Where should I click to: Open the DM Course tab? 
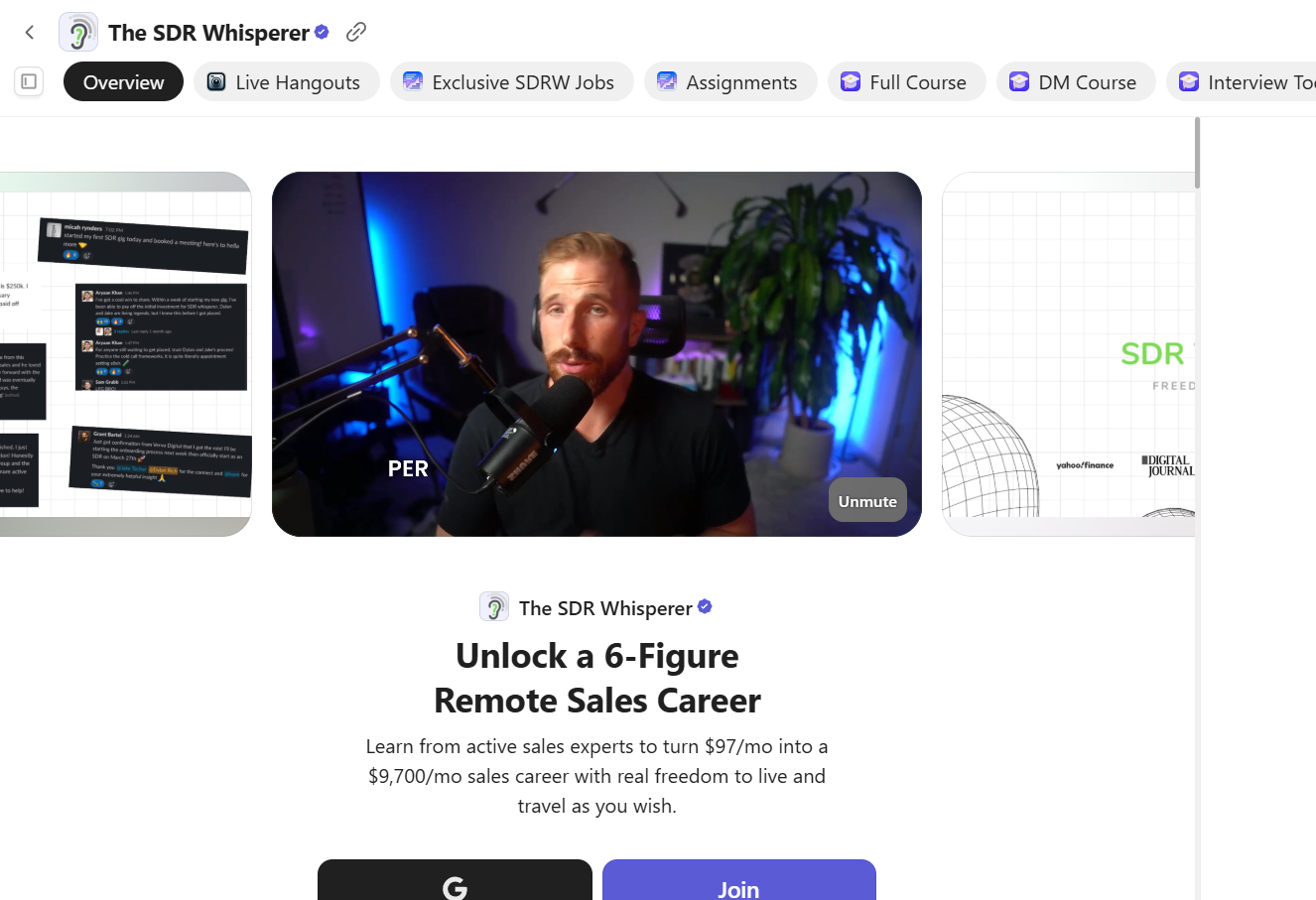[x=1076, y=81]
